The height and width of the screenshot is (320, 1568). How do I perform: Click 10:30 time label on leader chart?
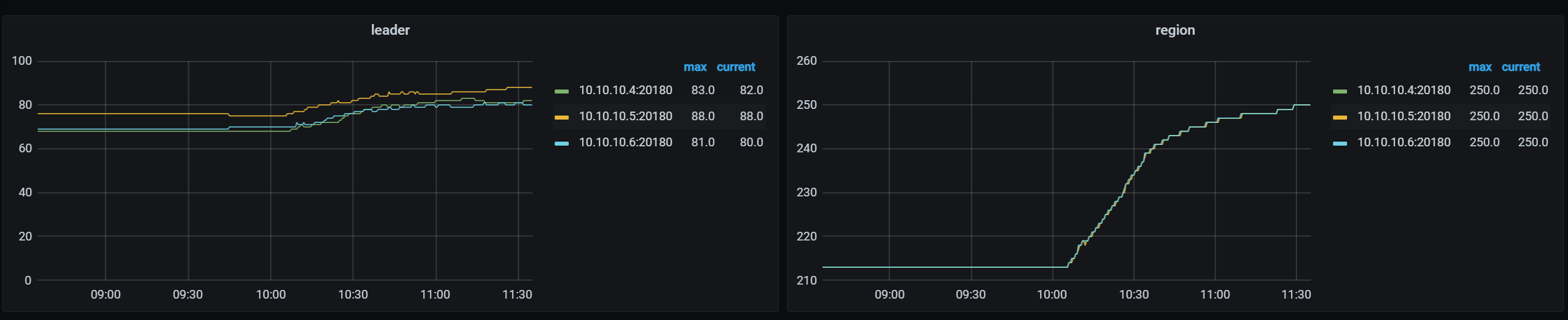(353, 295)
